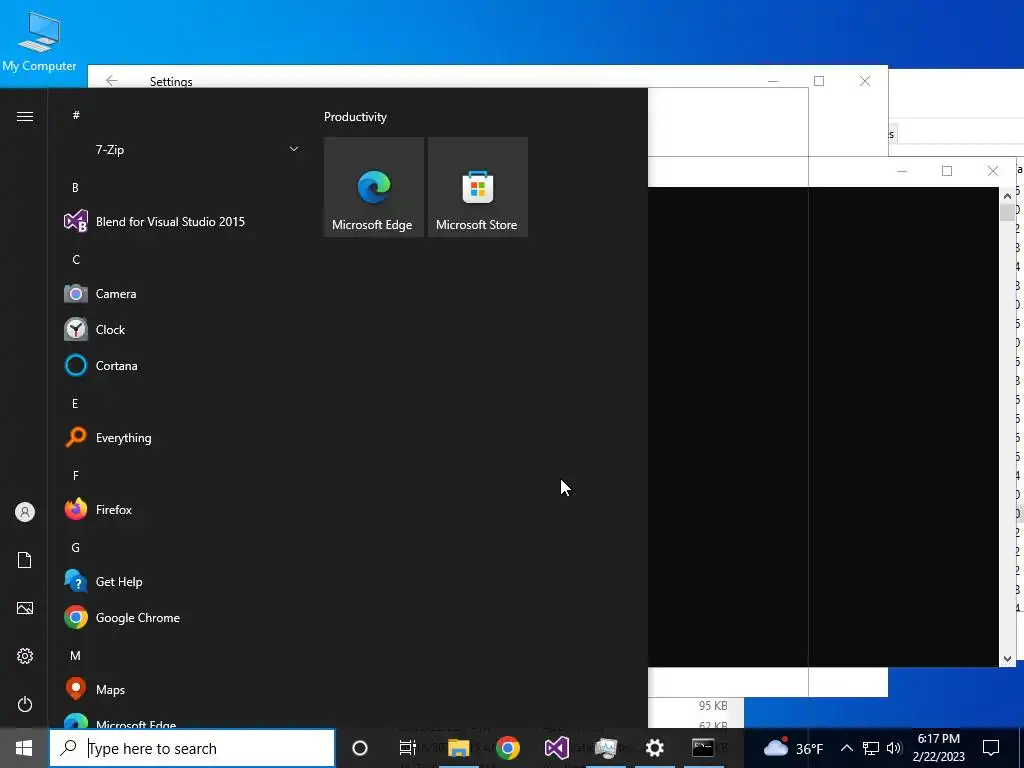The height and width of the screenshot is (768, 1024).
Task: Open the volume speaker icon
Action: pos(894,748)
